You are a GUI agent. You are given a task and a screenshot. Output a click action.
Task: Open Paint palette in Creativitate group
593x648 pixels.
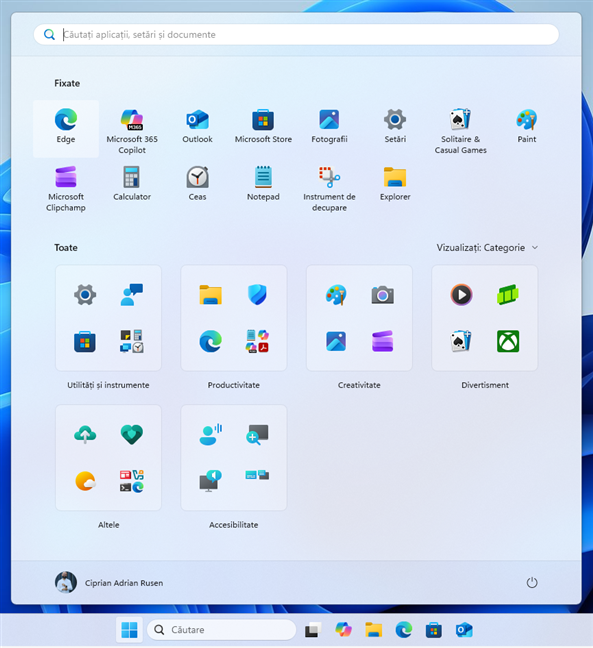pos(336,295)
